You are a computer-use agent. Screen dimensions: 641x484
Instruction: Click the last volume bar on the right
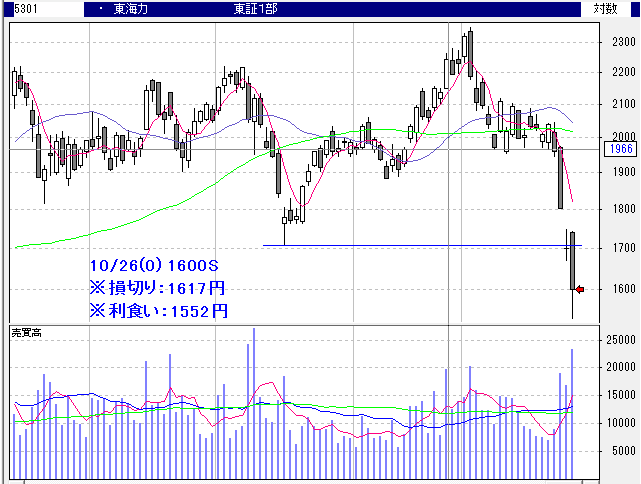tap(572, 415)
